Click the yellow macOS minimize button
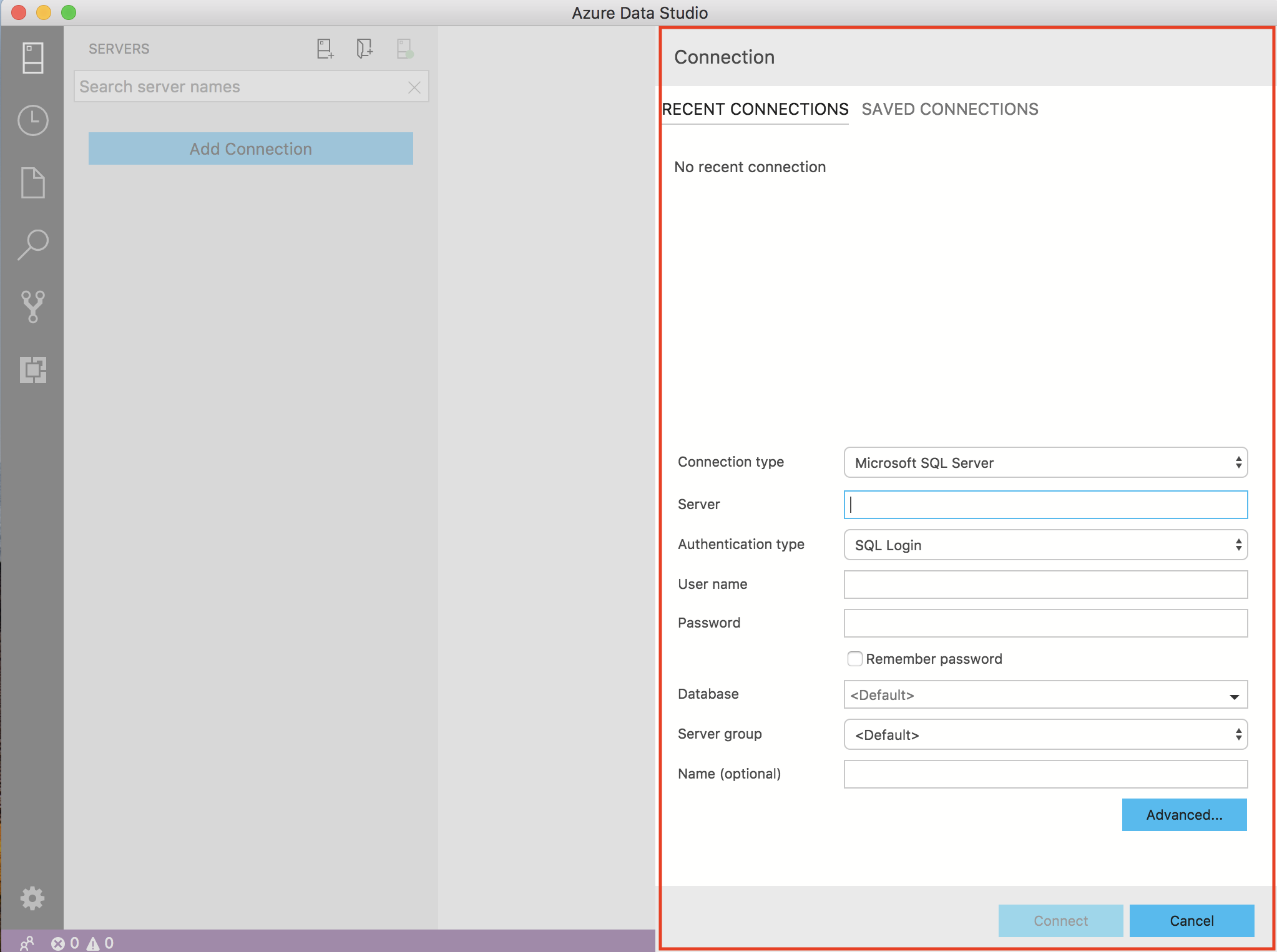 pos(44,12)
